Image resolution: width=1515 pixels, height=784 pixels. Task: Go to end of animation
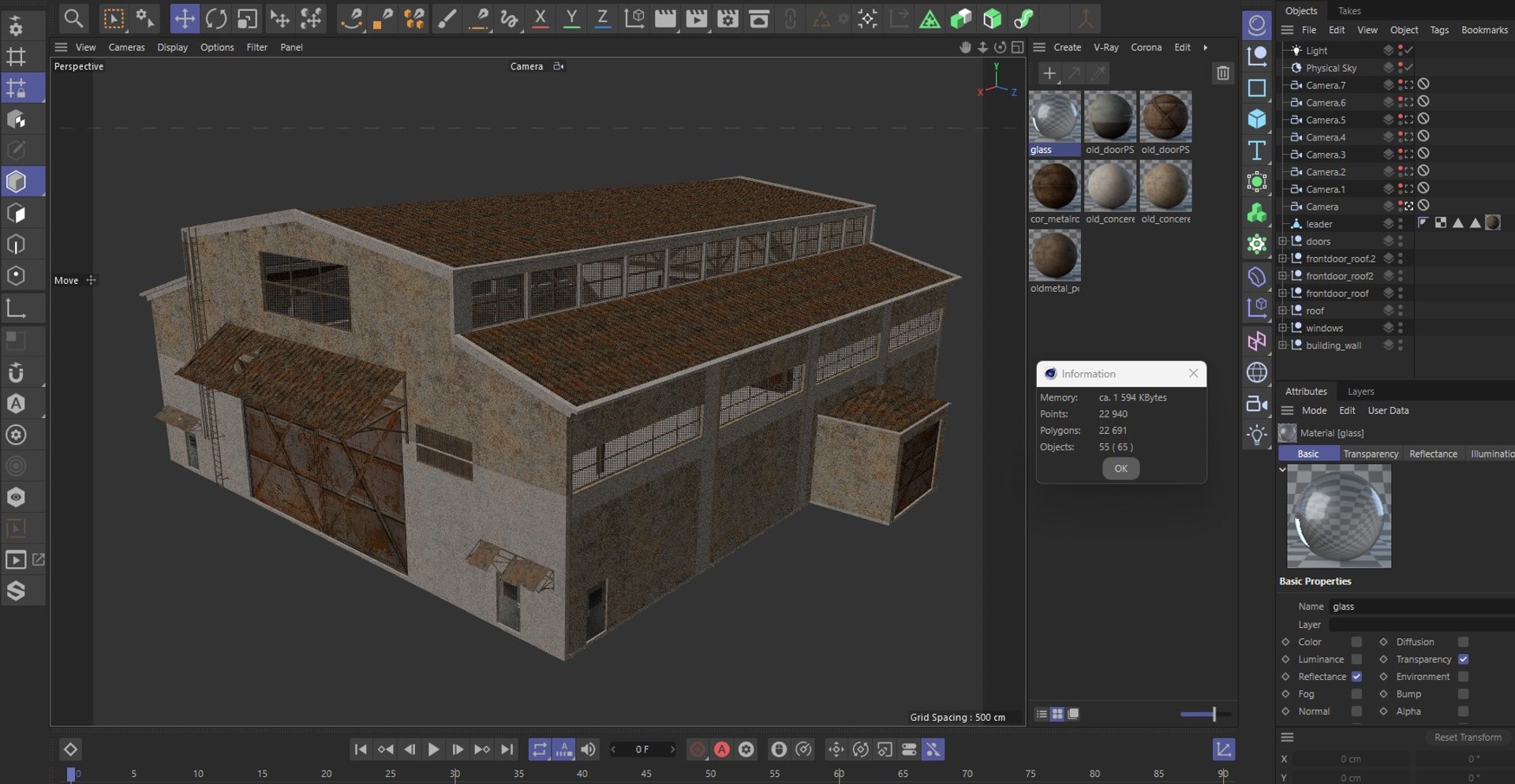coord(507,749)
